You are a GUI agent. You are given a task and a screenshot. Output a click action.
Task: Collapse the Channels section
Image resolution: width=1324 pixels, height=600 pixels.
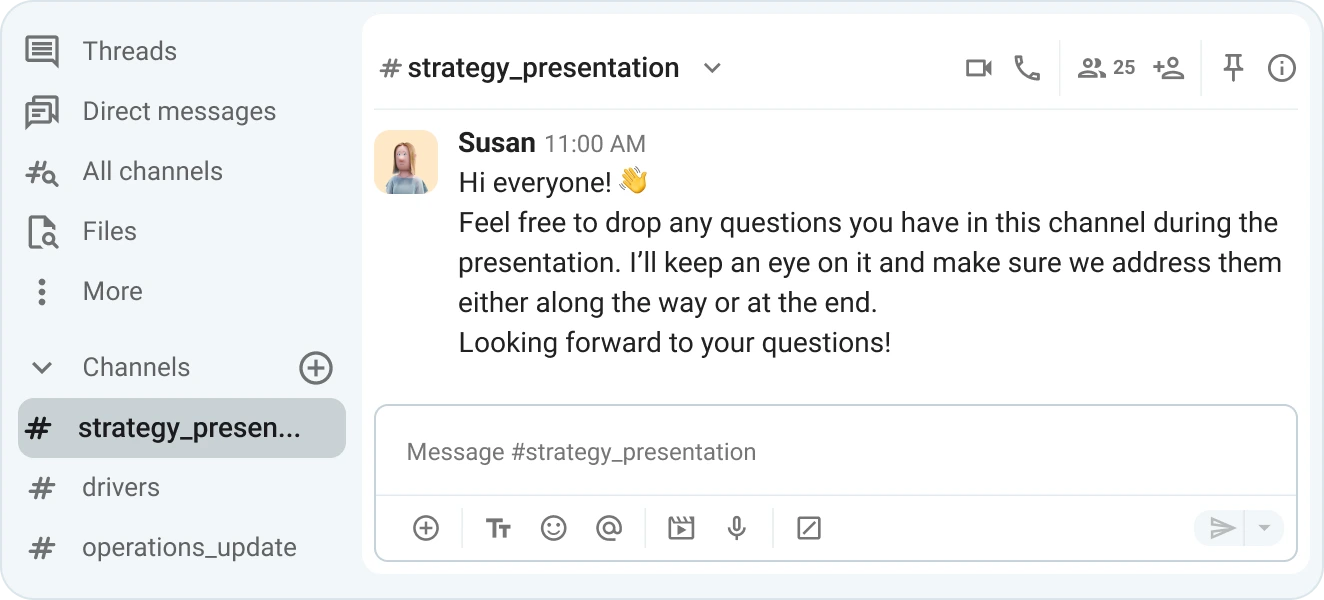click(x=42, y=368)
